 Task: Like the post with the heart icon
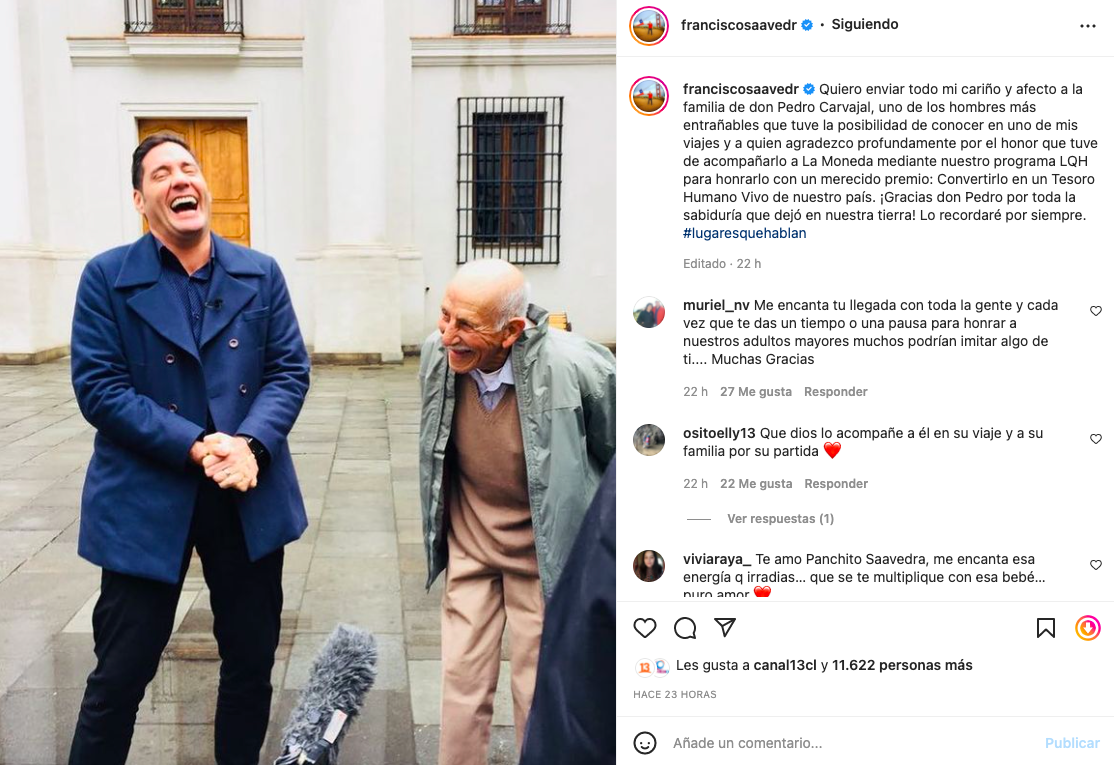pos(644,628)
